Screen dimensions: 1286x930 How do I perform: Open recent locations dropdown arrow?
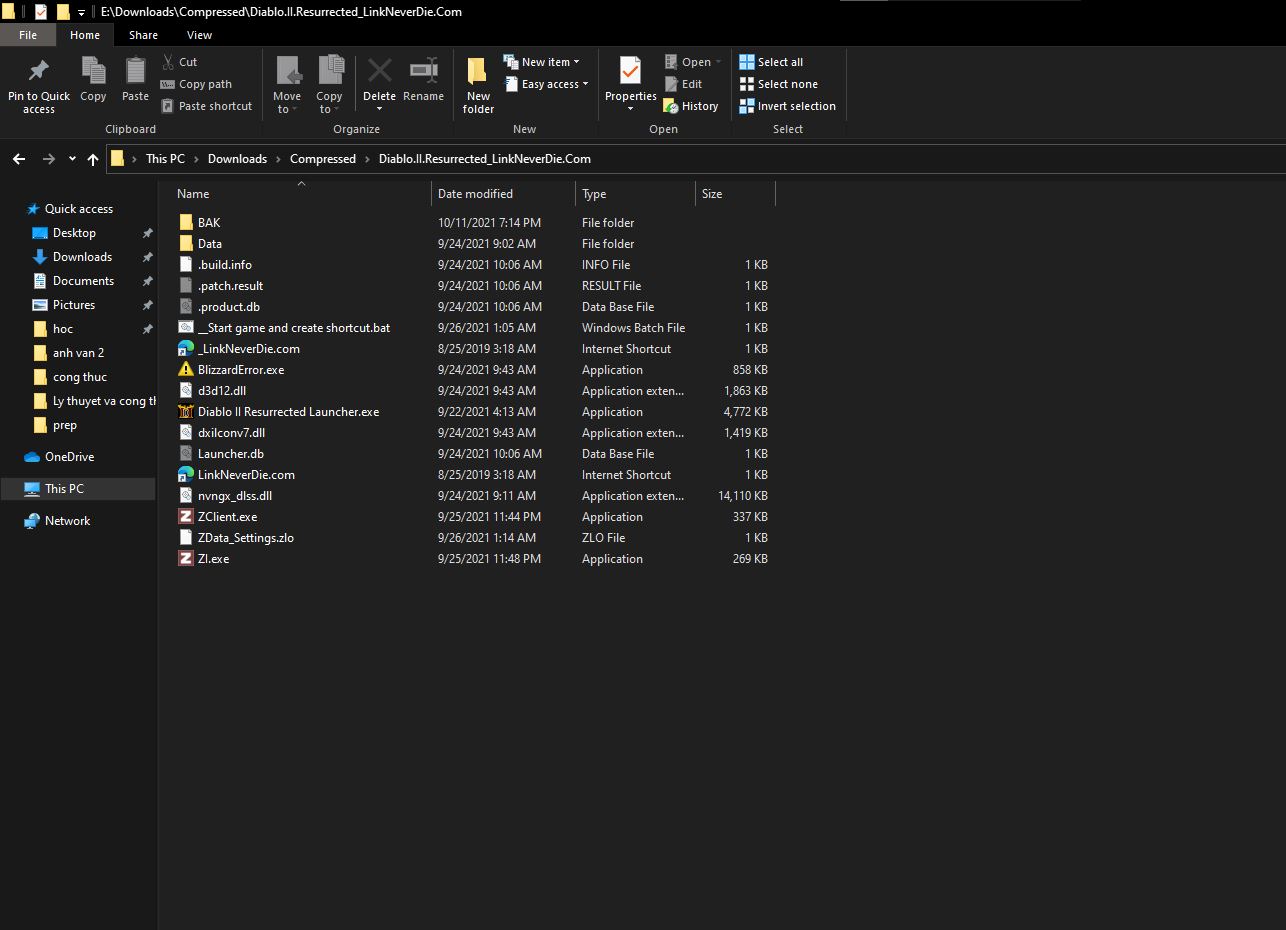(72, 159)
